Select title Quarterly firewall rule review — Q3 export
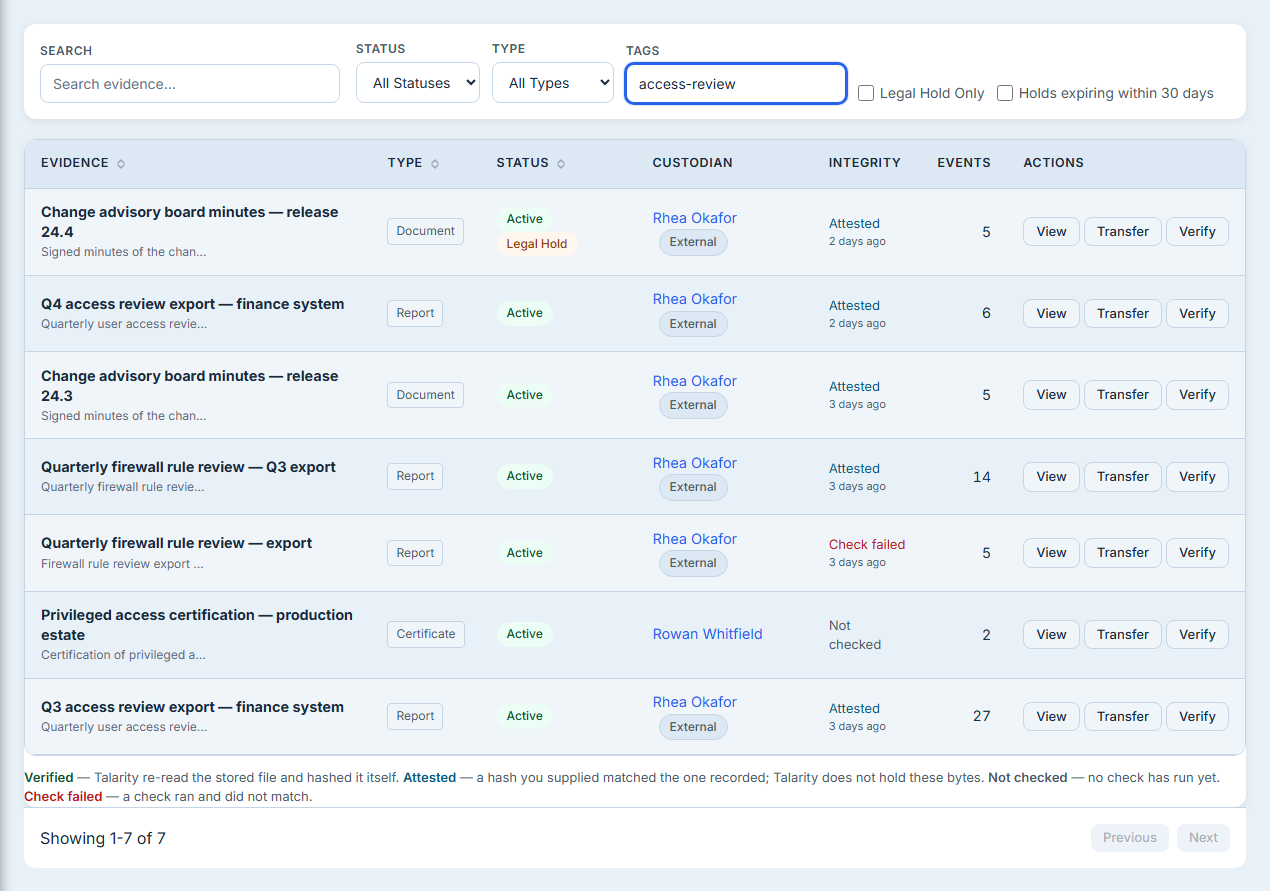The height and width of the screenshot is (891, 1270). pyautogui.click(x=188, y=467)
